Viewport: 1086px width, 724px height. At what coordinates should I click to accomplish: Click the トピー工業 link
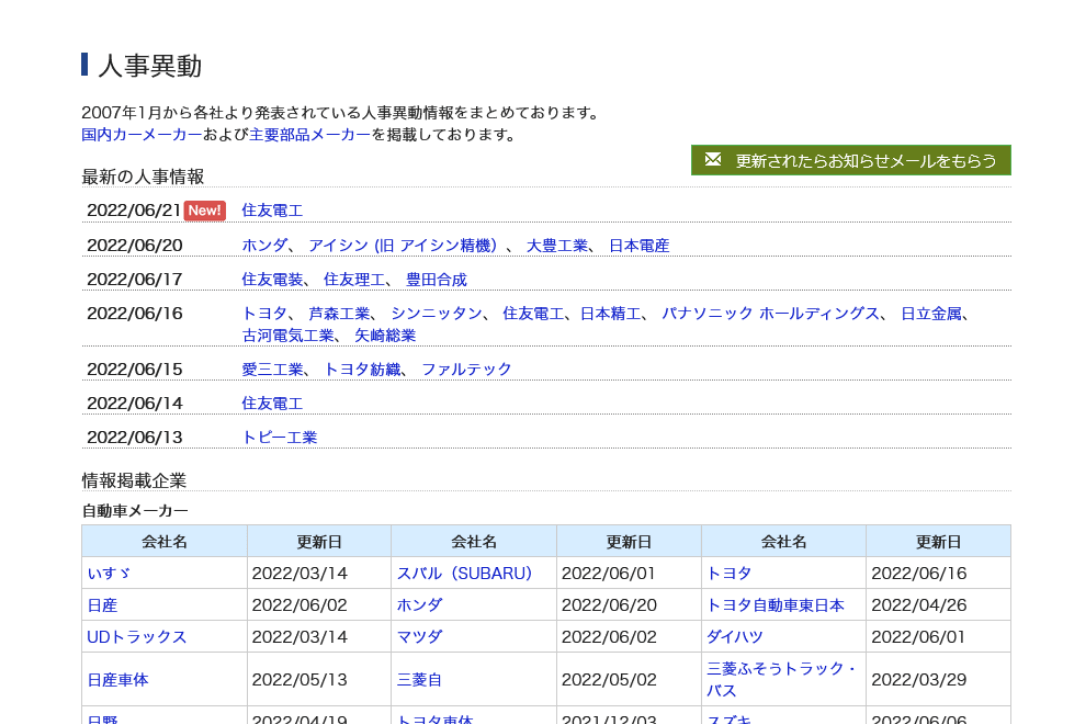279,437
